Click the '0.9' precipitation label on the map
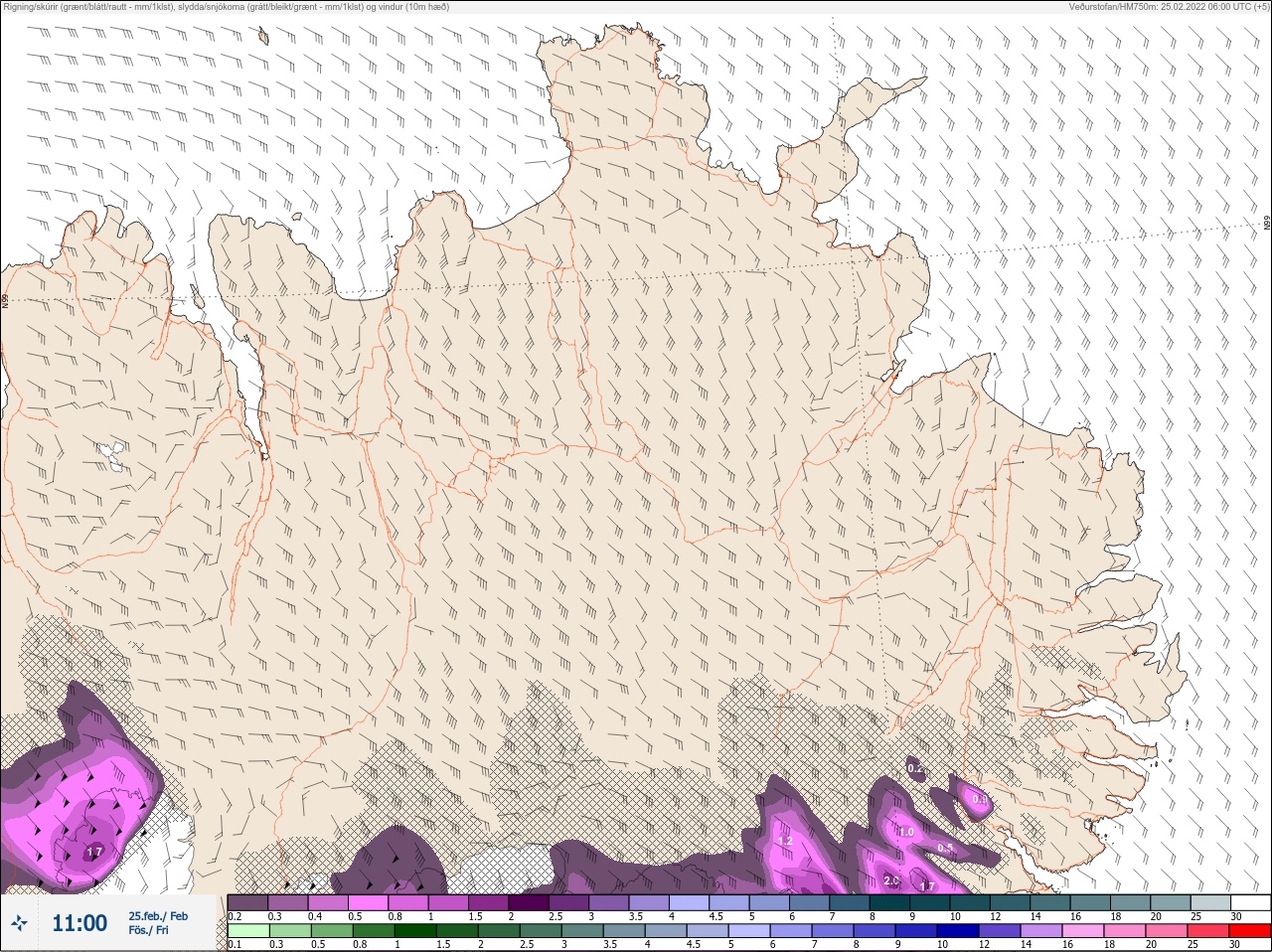The height and width of the screenshot is (952, 1272). (x=980, y=799)
